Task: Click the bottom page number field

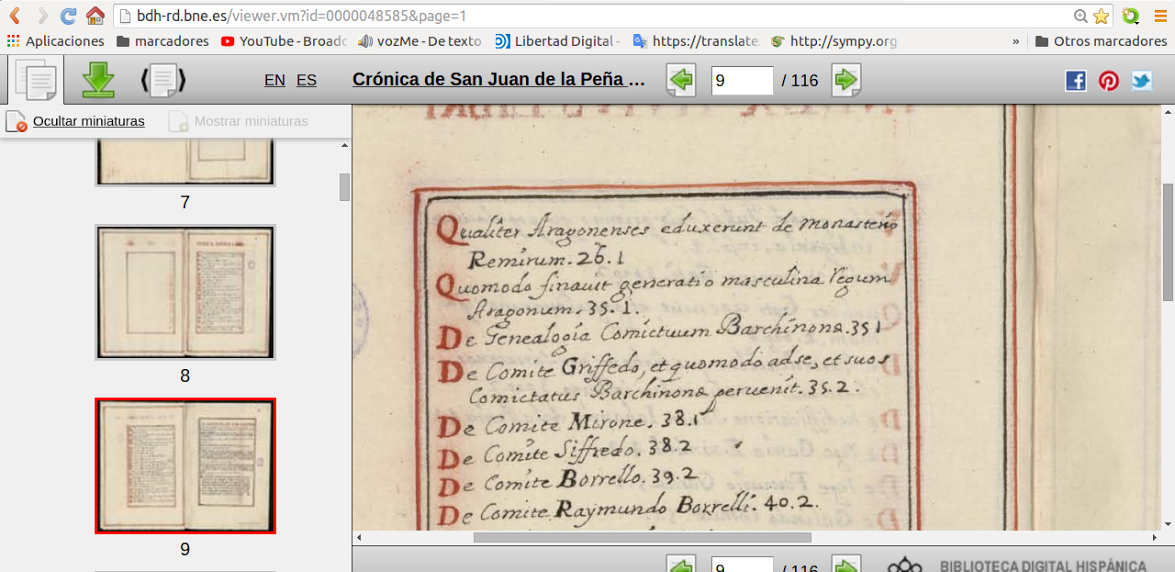Action: 742,565
